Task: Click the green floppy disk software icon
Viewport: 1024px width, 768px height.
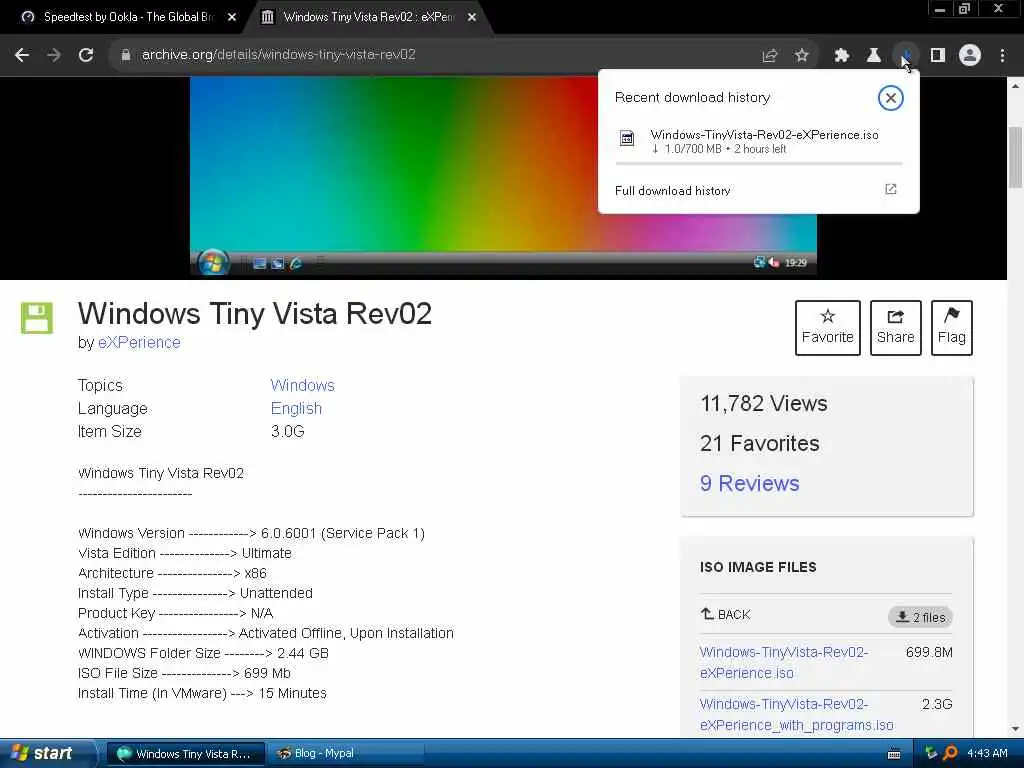Action: click(x=37, y=318)
